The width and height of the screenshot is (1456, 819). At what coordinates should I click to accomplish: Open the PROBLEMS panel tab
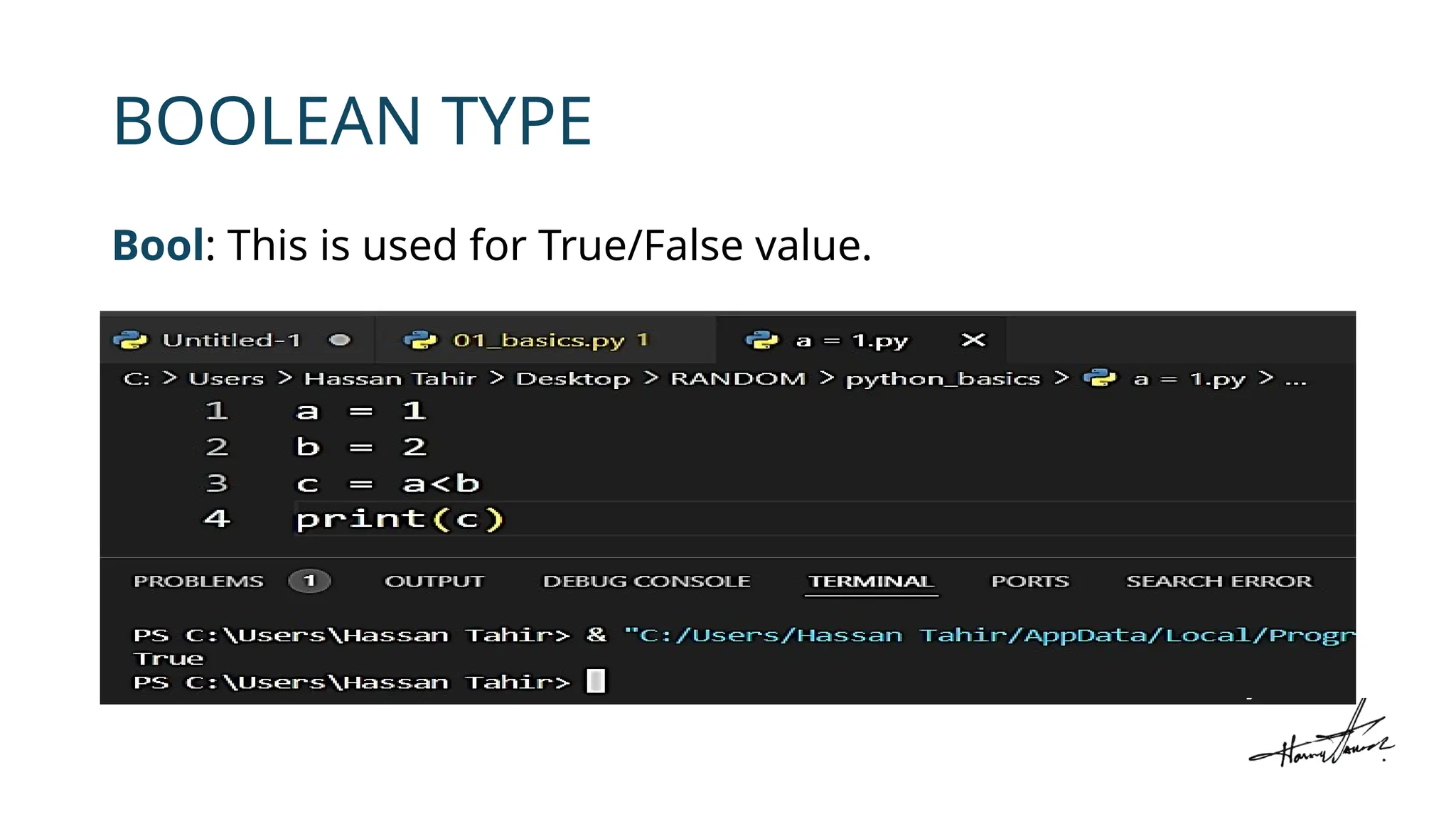[198, 581]
